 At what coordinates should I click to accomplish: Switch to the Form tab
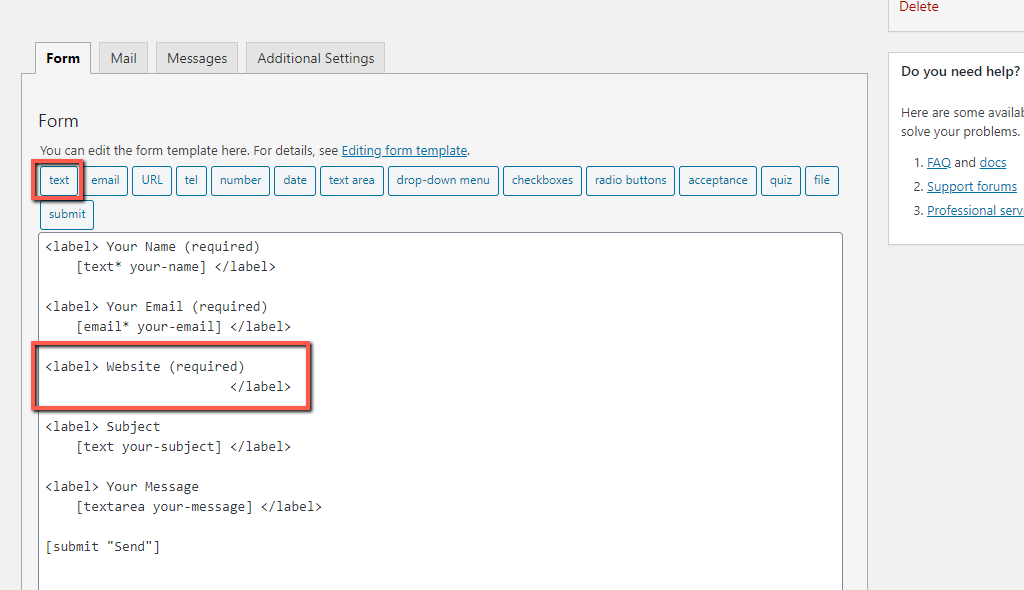[x=63, y=58]
